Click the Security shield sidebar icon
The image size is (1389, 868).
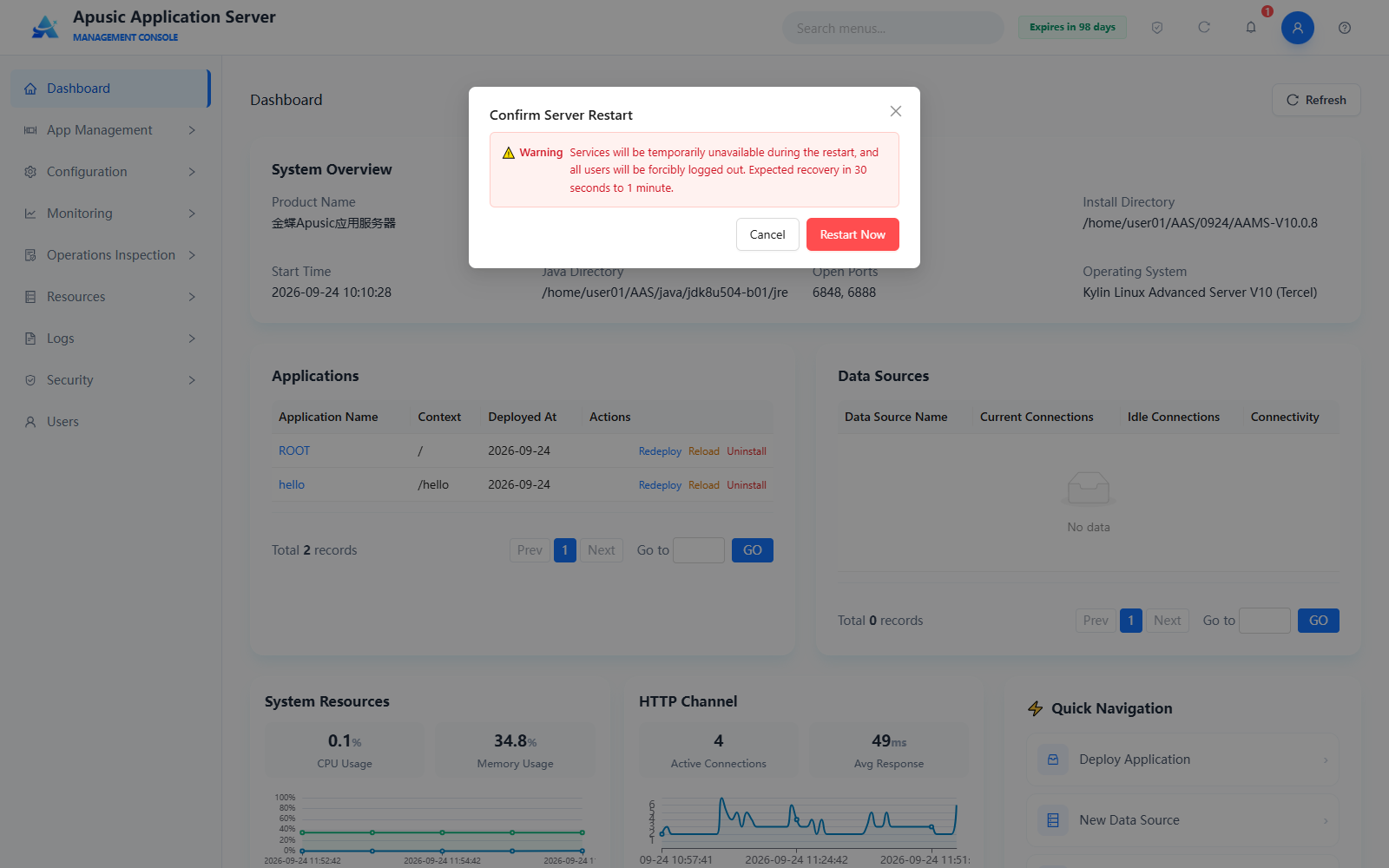(x=30, y=380)
